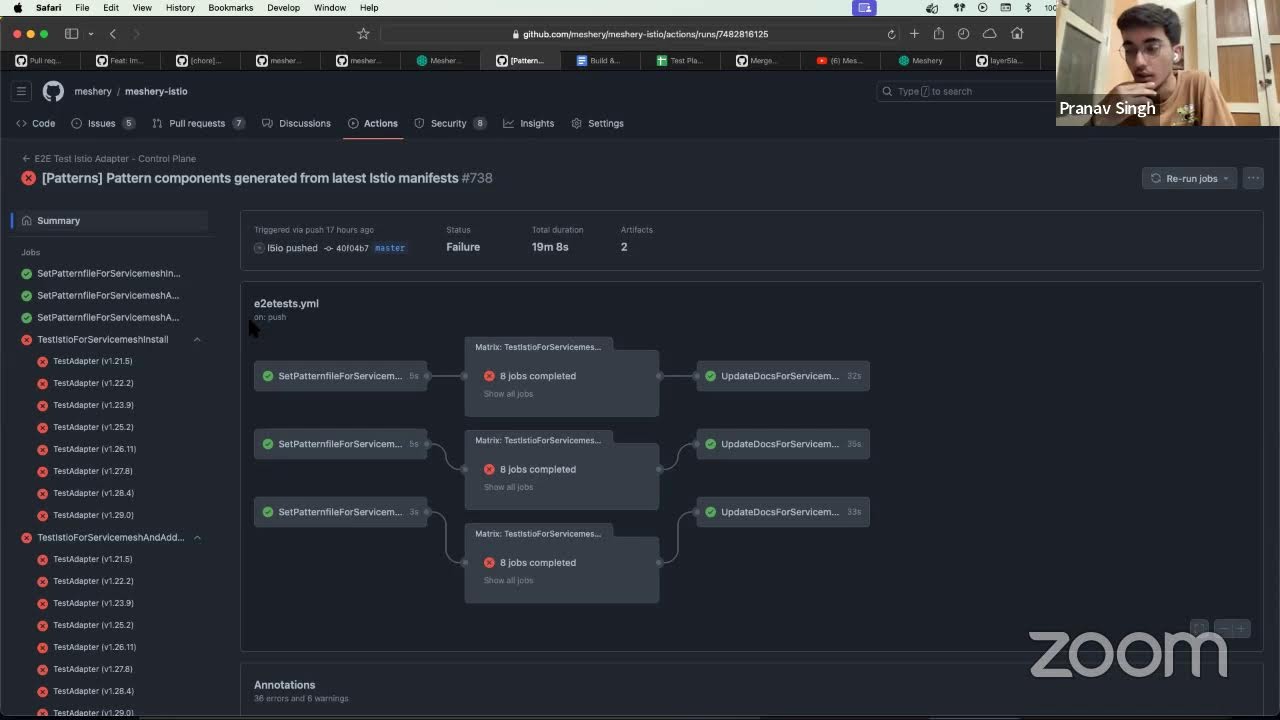Open first TestAdapter (v1.23.9) job
Screen dimensions: 1280x720
[93, 405]
